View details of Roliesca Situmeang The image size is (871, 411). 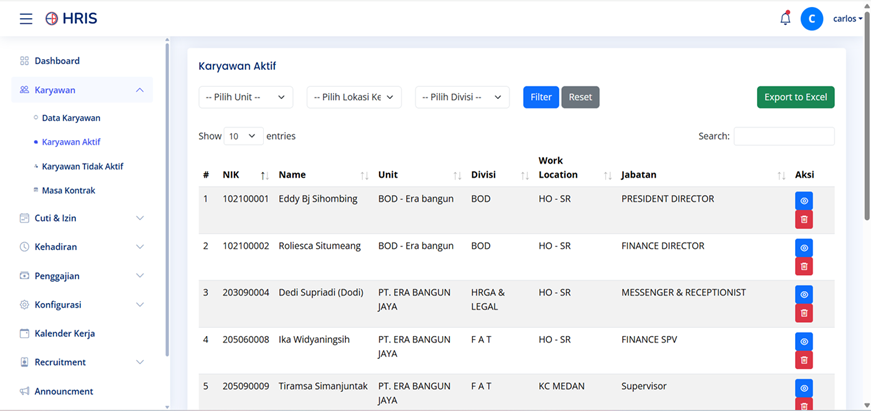pyautogui.click(x=804, y=248)
